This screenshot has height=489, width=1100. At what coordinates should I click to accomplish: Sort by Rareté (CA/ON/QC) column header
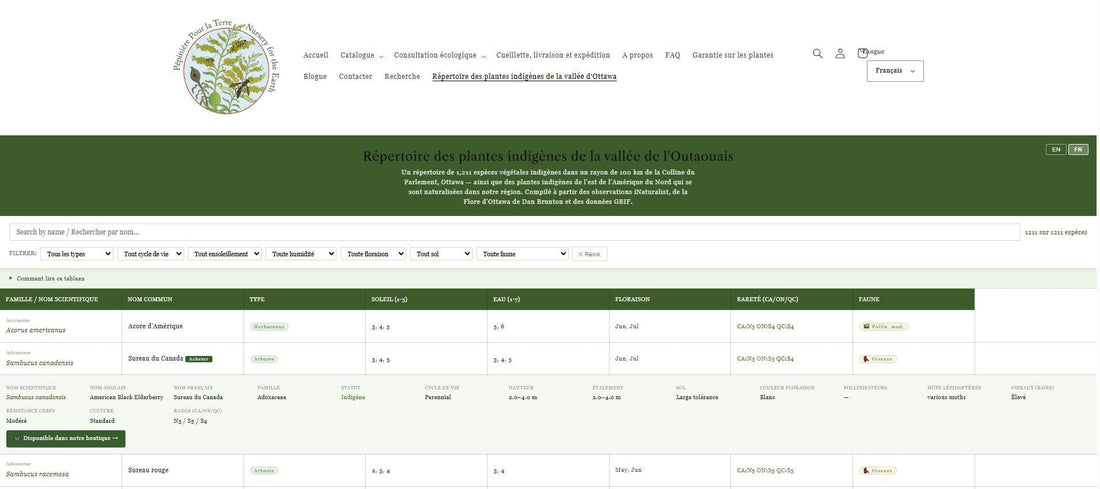[792, 299]
